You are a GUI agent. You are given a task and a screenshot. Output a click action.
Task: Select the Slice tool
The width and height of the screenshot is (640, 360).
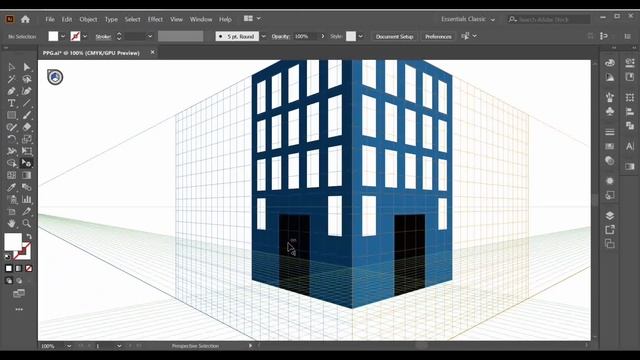click(x=27, y=211)
